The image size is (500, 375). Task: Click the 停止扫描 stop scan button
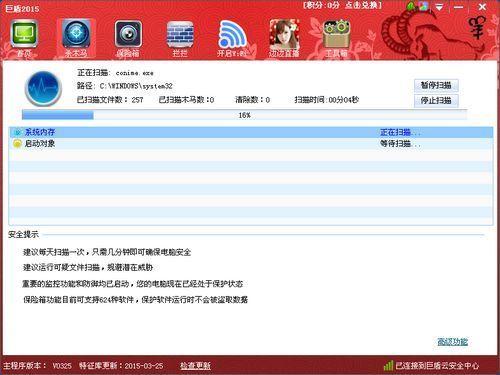436,101
